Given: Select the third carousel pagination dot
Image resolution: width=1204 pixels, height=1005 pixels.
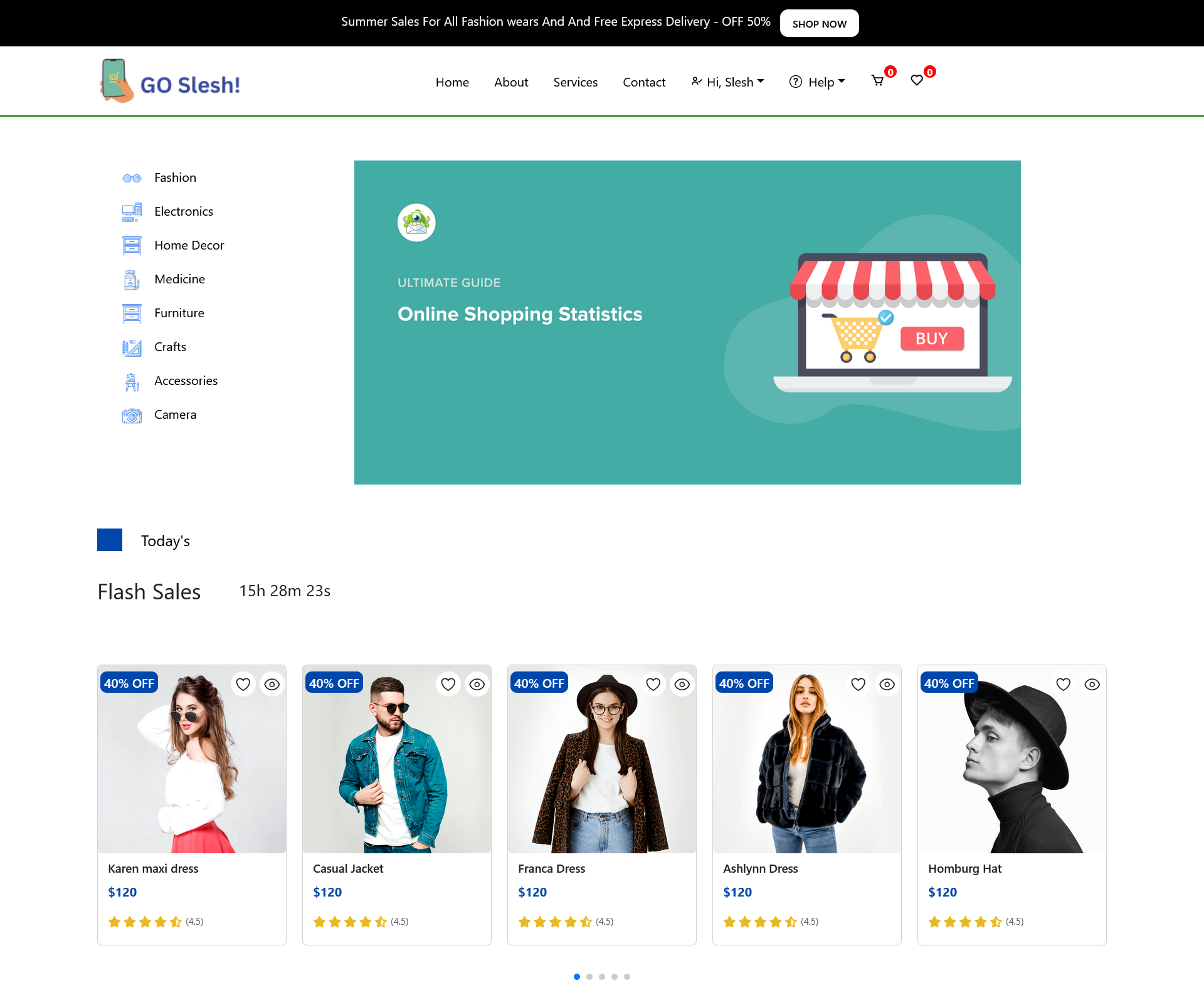Looking at the screenshot, I should tap(602, 977).
